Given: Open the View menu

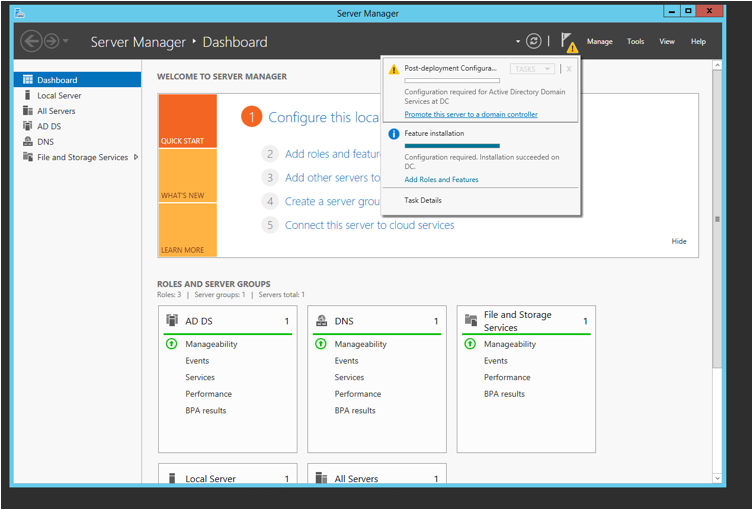Looking at the screenshot, I should click(x=667, y=41).
